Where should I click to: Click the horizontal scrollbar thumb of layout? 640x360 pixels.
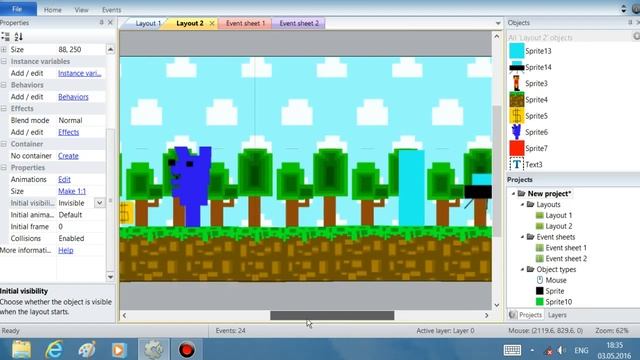332,316
